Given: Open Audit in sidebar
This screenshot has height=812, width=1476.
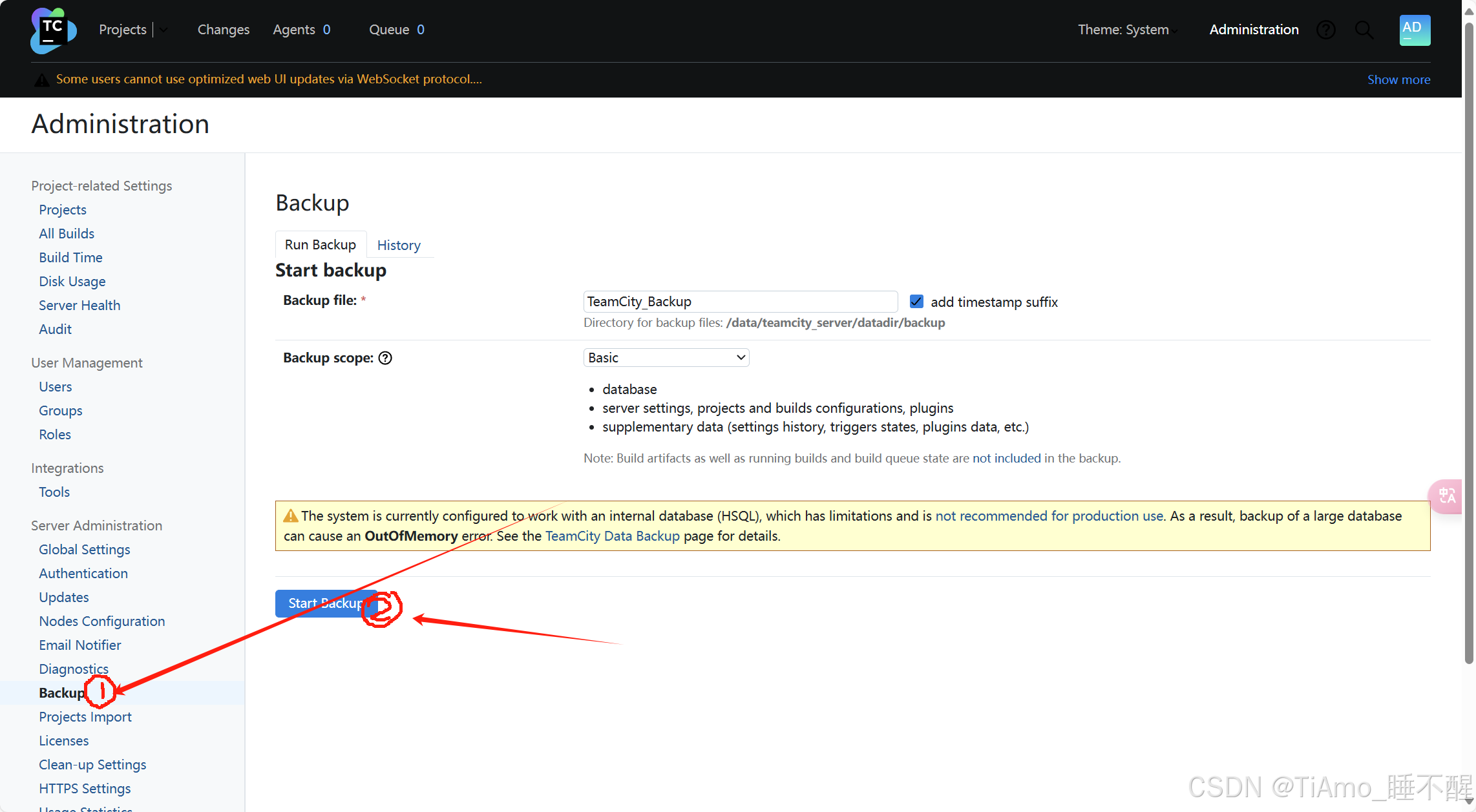Looking at the screenshot, I should [55, 329].
